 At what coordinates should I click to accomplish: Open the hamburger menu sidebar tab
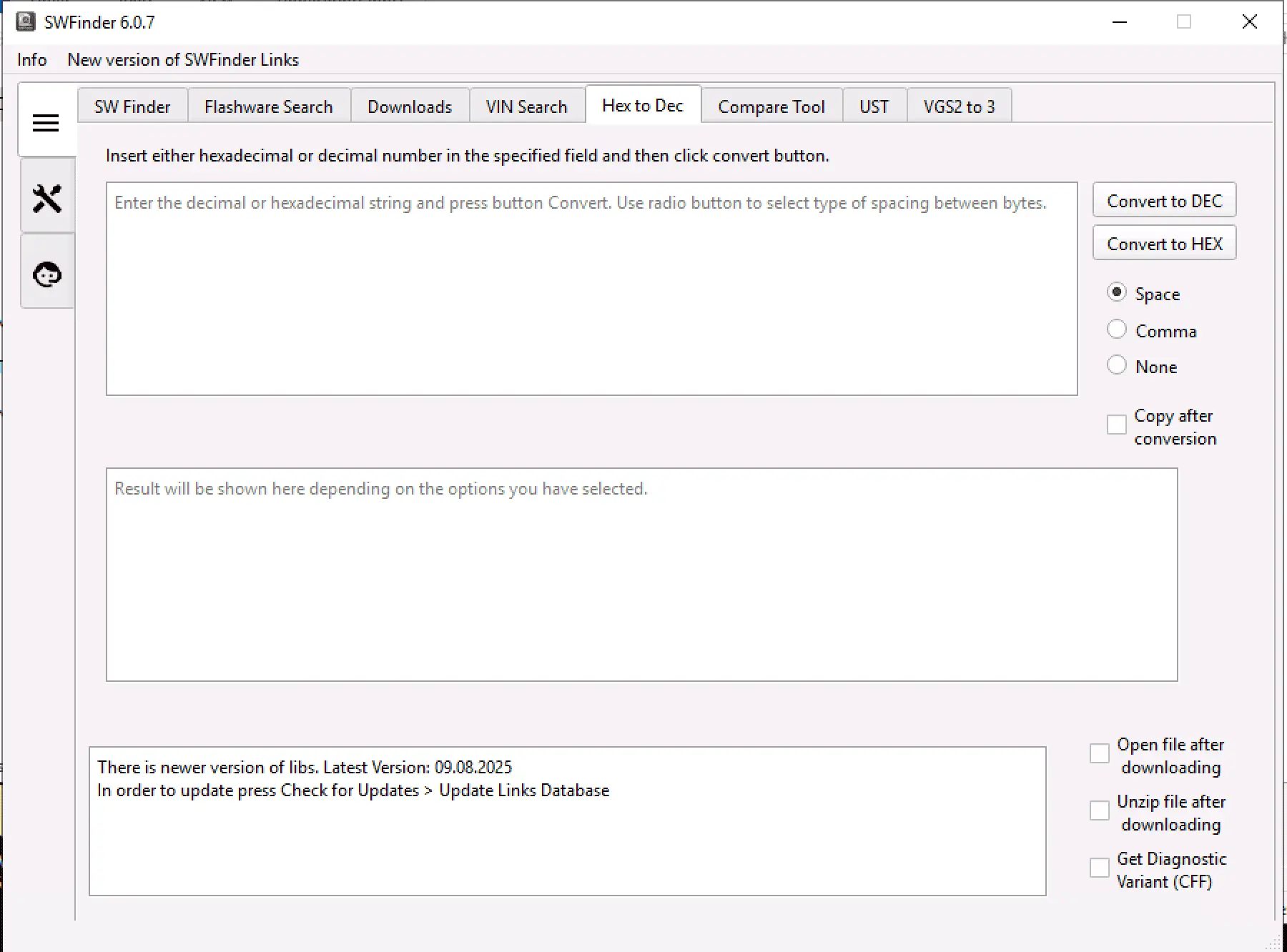point(46,122)
